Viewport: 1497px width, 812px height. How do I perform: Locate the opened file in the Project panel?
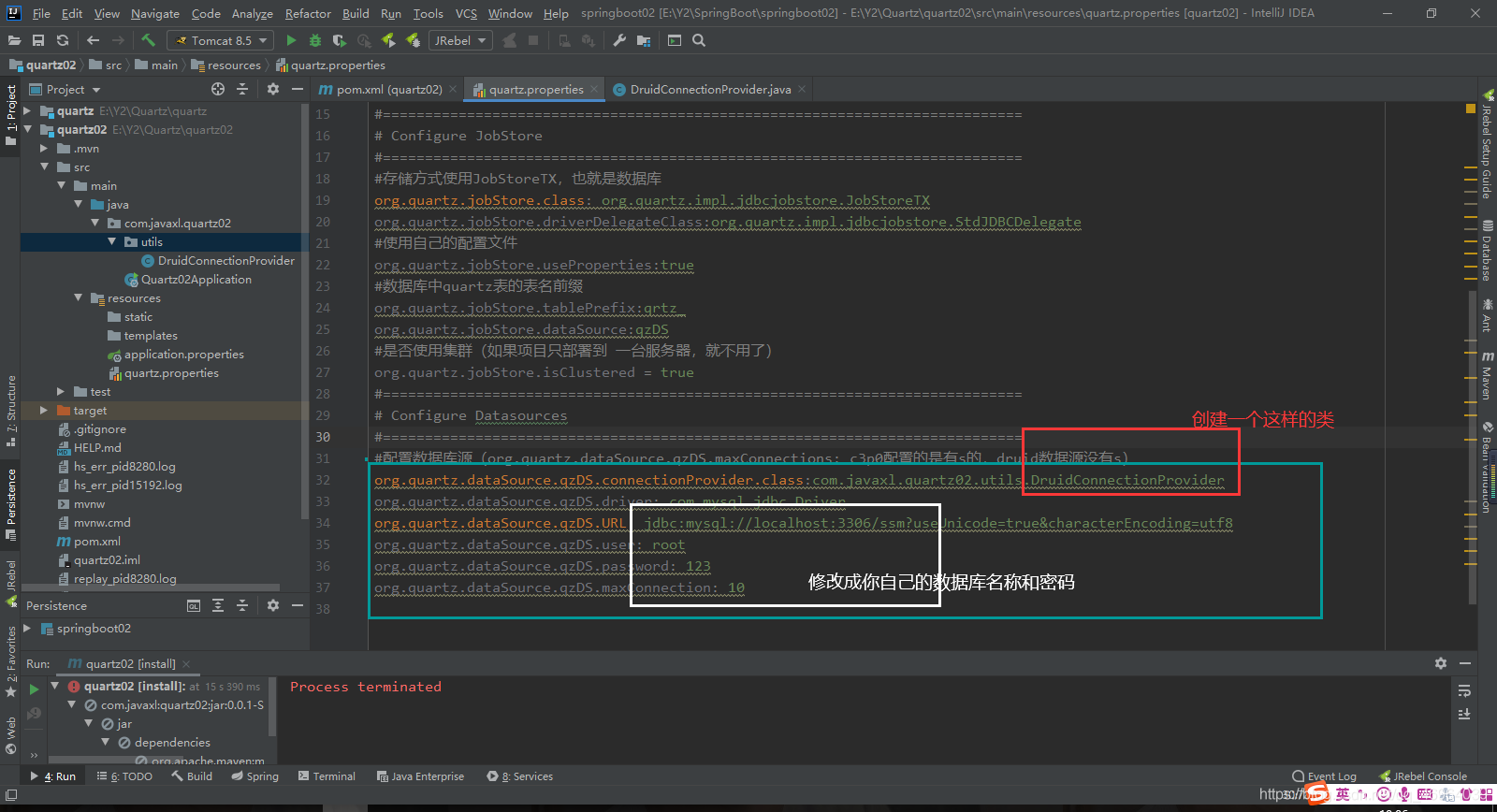pos(218,89)
